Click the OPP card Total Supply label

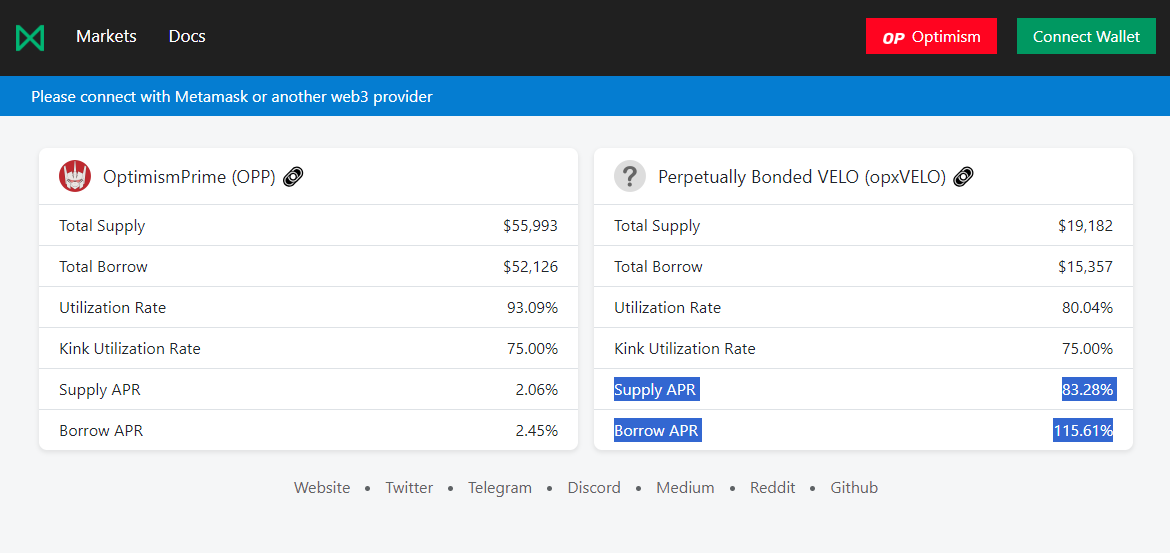pos(102,226)
